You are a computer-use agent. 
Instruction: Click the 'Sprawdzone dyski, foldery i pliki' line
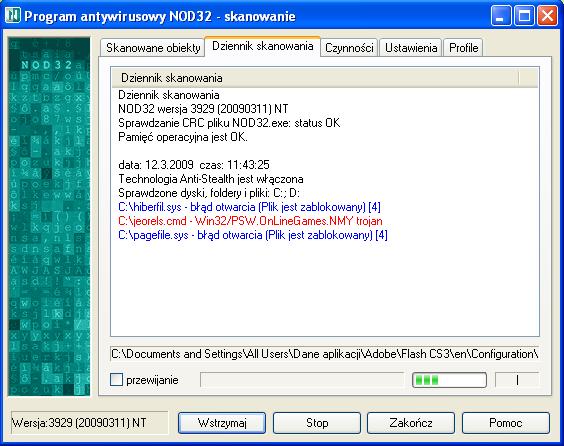[x=209, y=193]
